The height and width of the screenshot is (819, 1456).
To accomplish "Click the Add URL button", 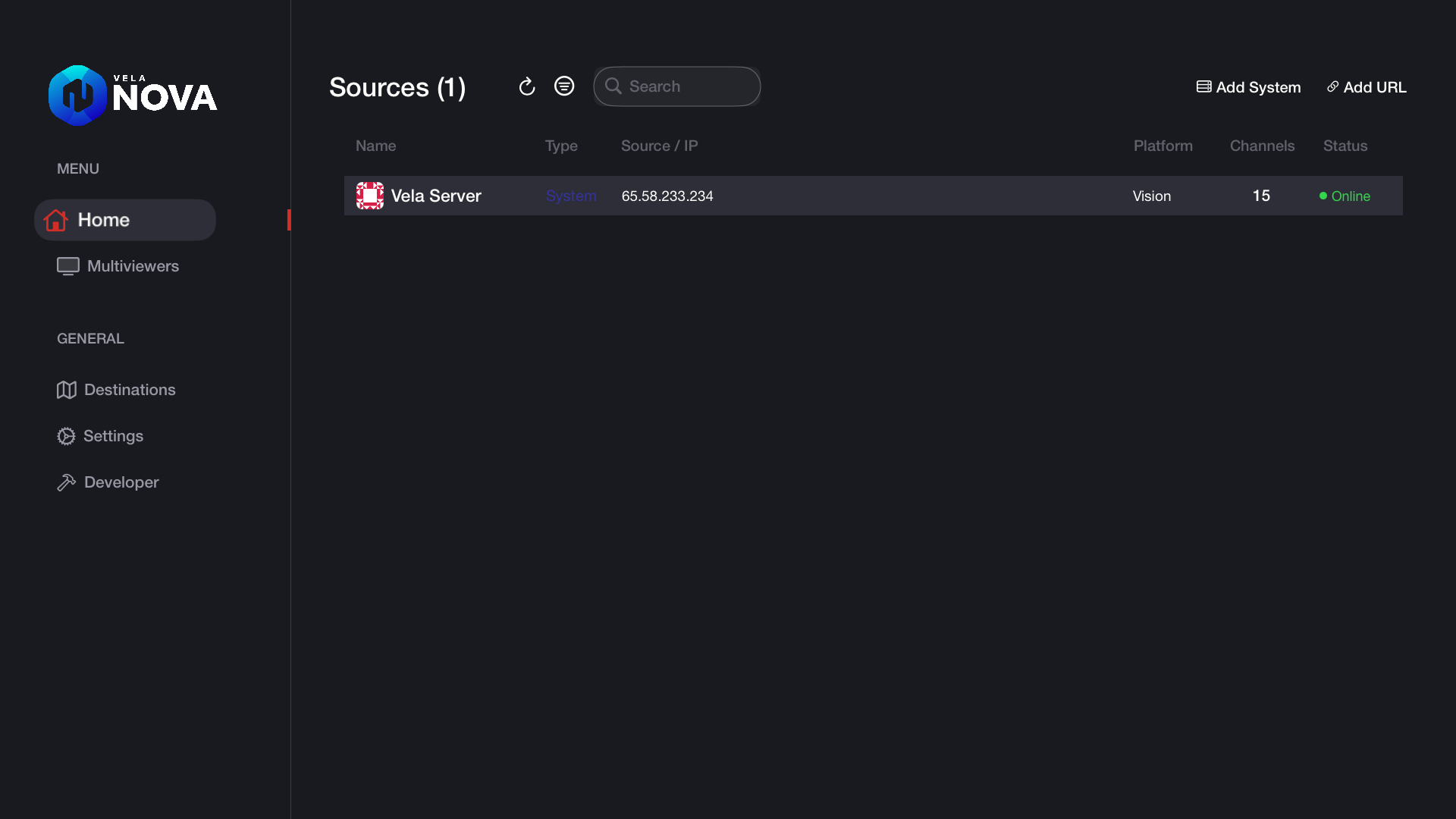I will coord(1367,87).
